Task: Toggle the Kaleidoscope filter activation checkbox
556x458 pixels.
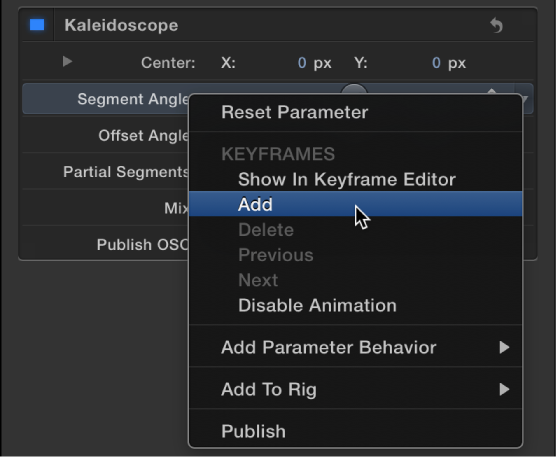Action: click(x=37, y=25)
